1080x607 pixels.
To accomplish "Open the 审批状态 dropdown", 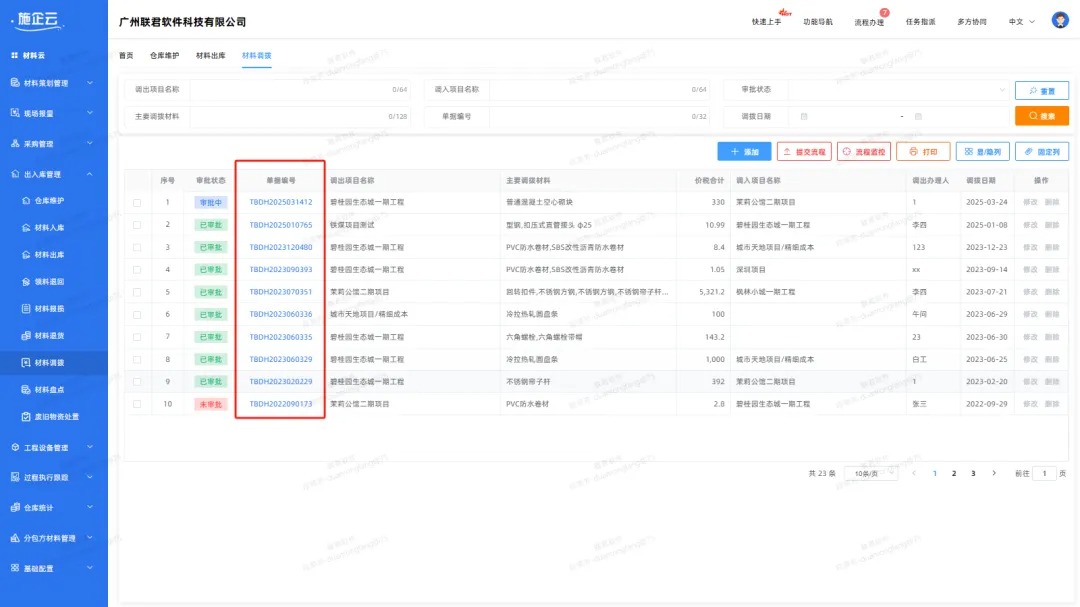I will pyautogui.click(x=897, y=90).
